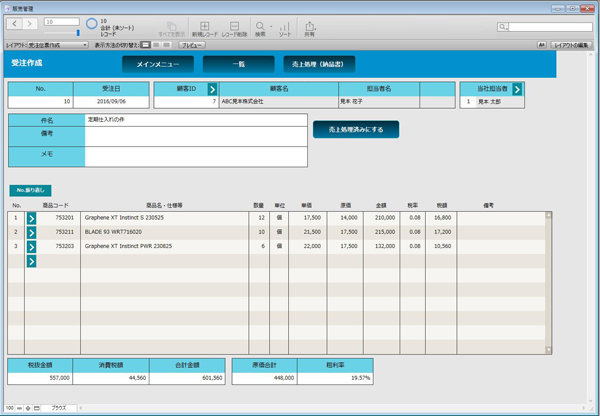Click the empty メモ field

(196, 157)
